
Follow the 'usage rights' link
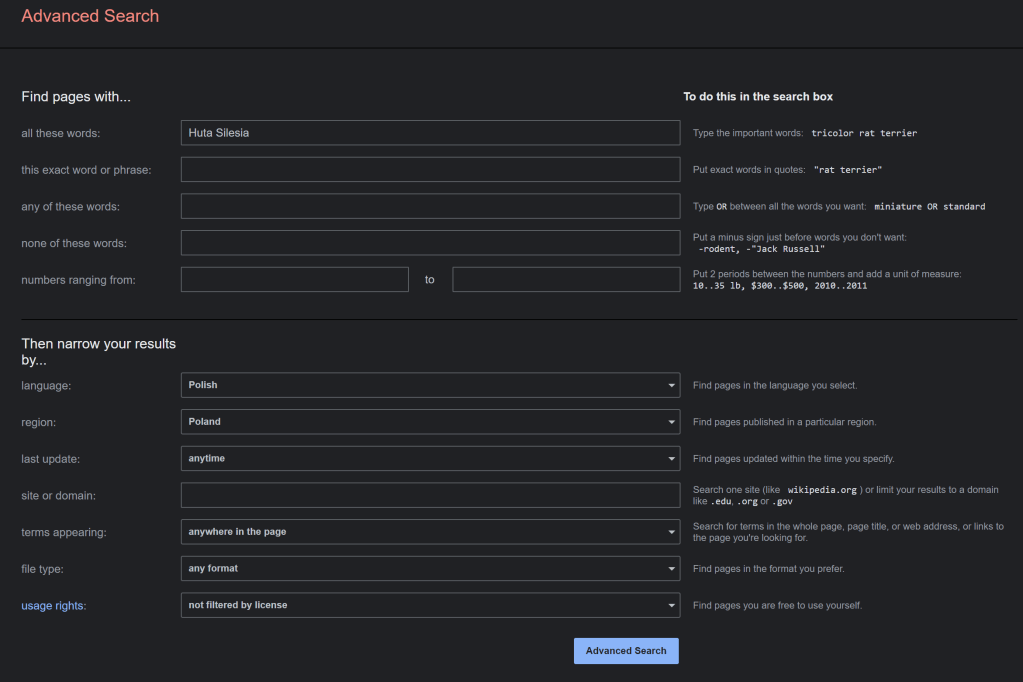(54, 605)
